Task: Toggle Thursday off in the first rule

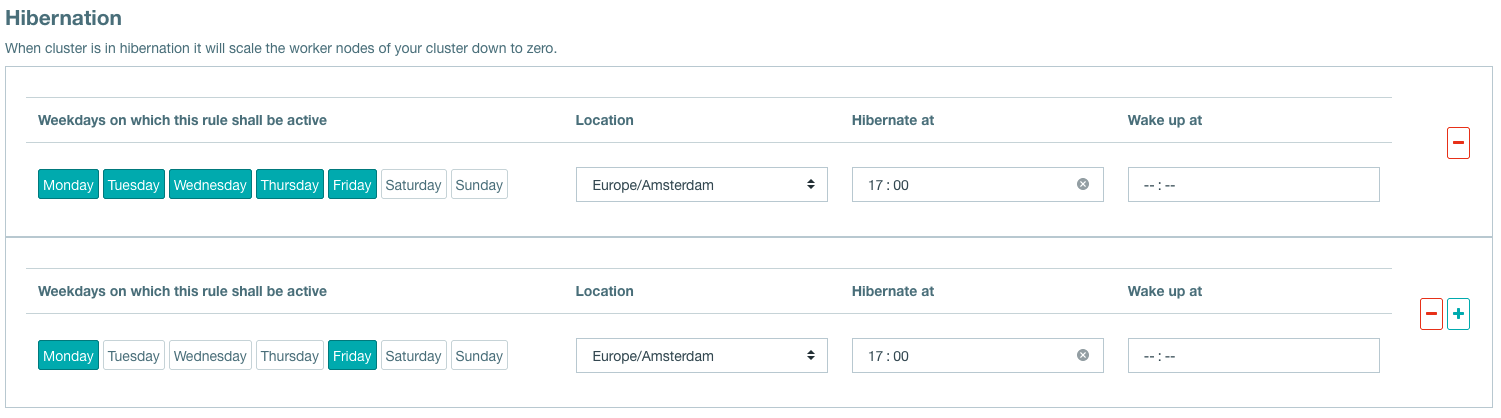Action: point(290,185)
